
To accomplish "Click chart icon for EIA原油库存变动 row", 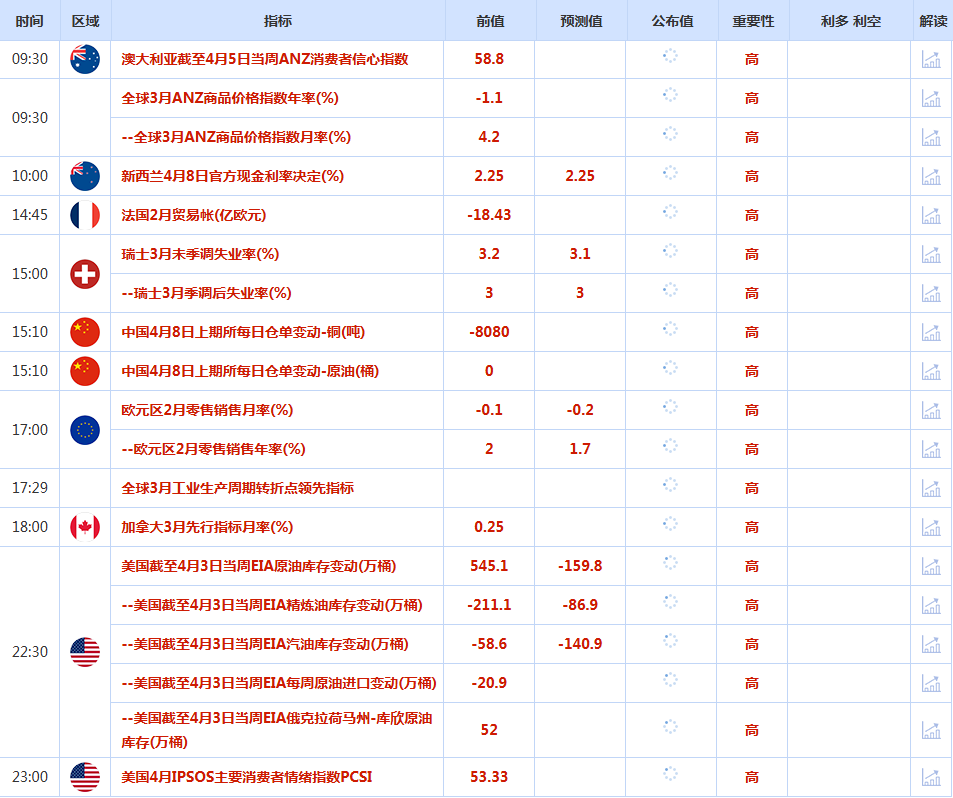I will [x=931, y=566].
